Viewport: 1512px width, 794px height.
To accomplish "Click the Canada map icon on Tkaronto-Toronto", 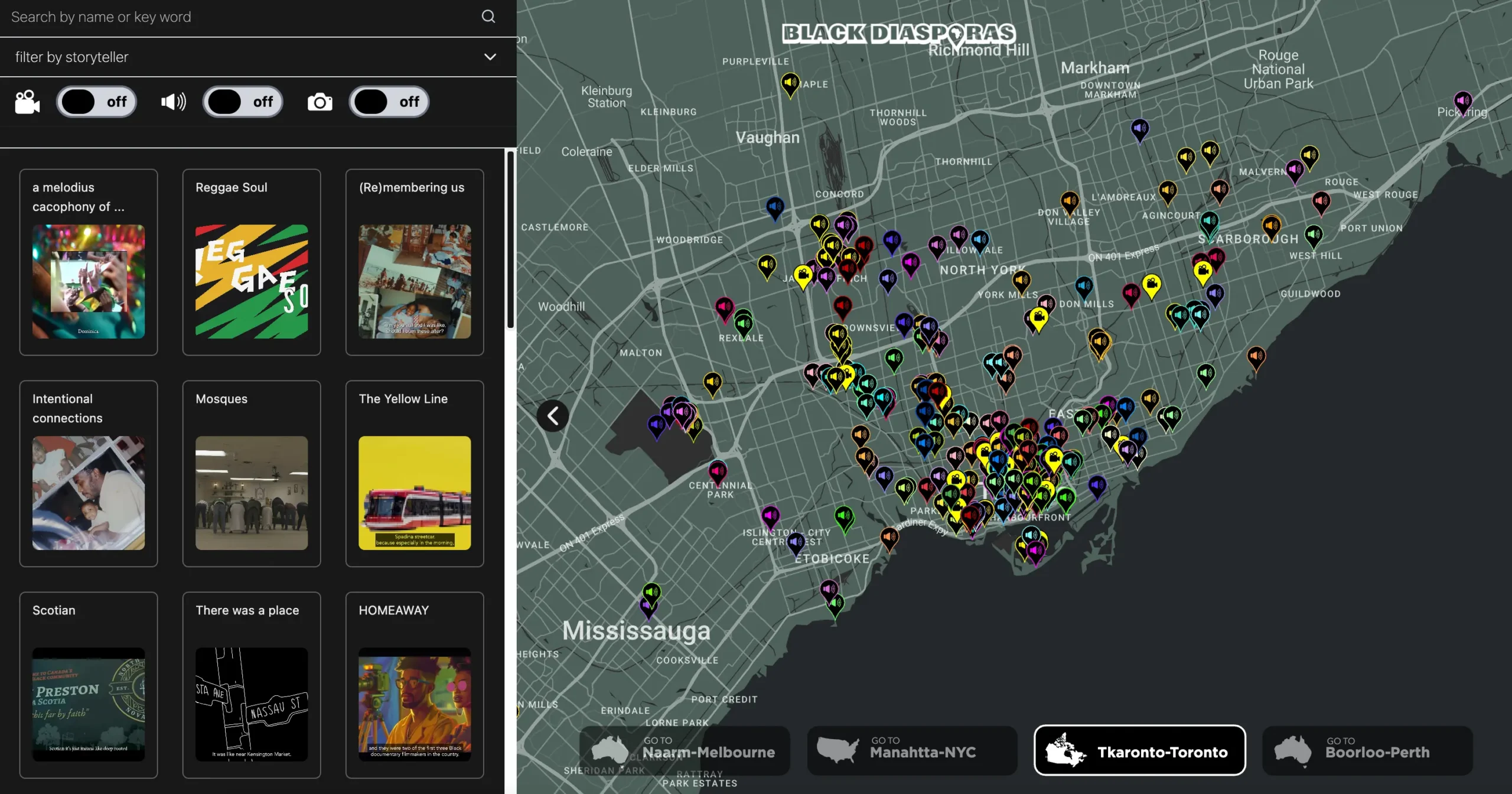I will [x=1065, y=750].
